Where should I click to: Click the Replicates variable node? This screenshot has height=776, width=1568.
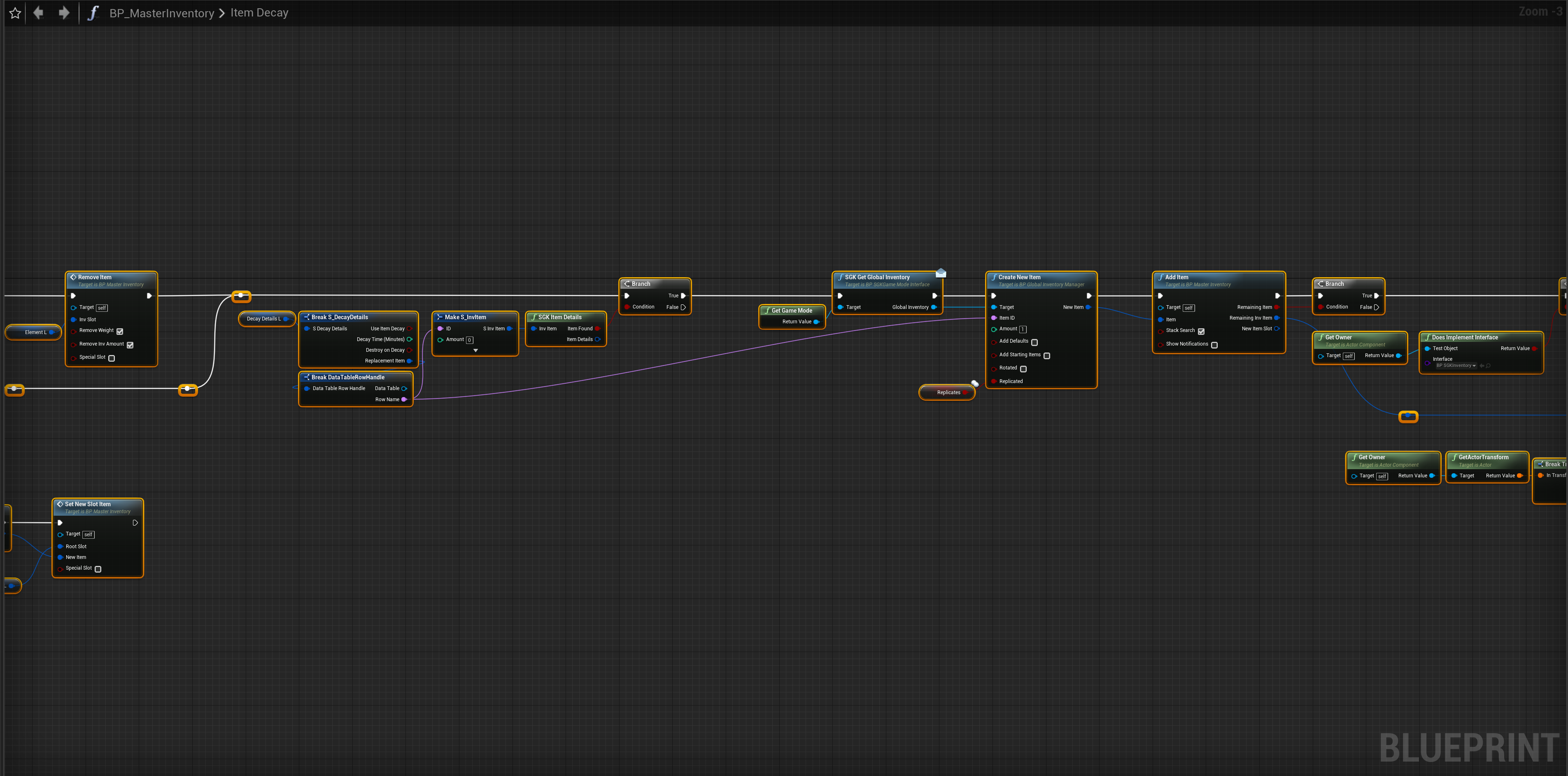(x=948, y=393)
